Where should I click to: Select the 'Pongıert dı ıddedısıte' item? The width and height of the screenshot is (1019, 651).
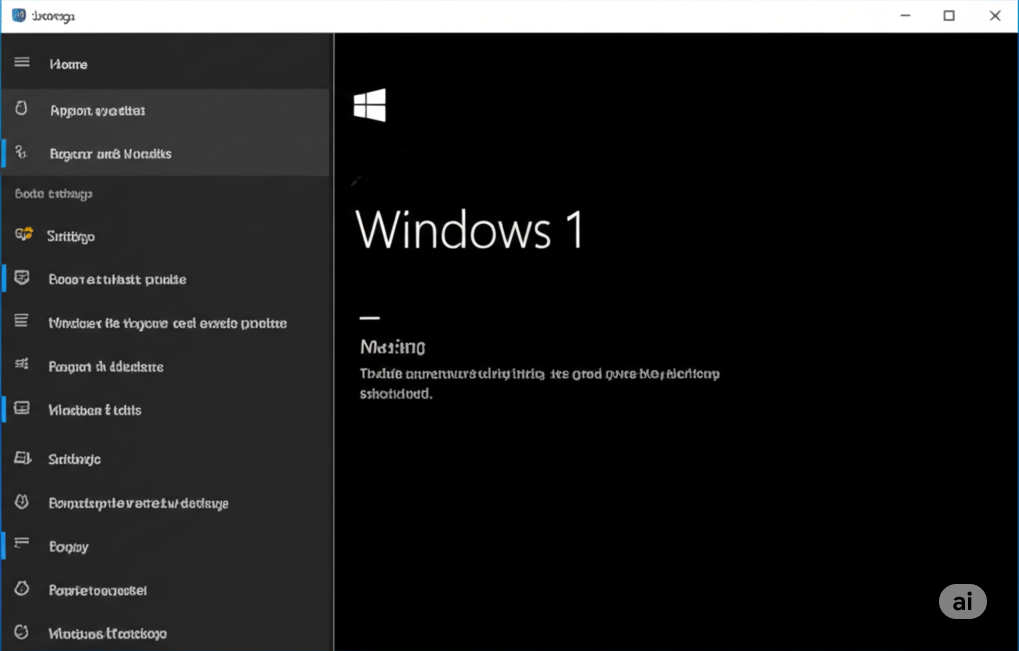click(106, 366)
